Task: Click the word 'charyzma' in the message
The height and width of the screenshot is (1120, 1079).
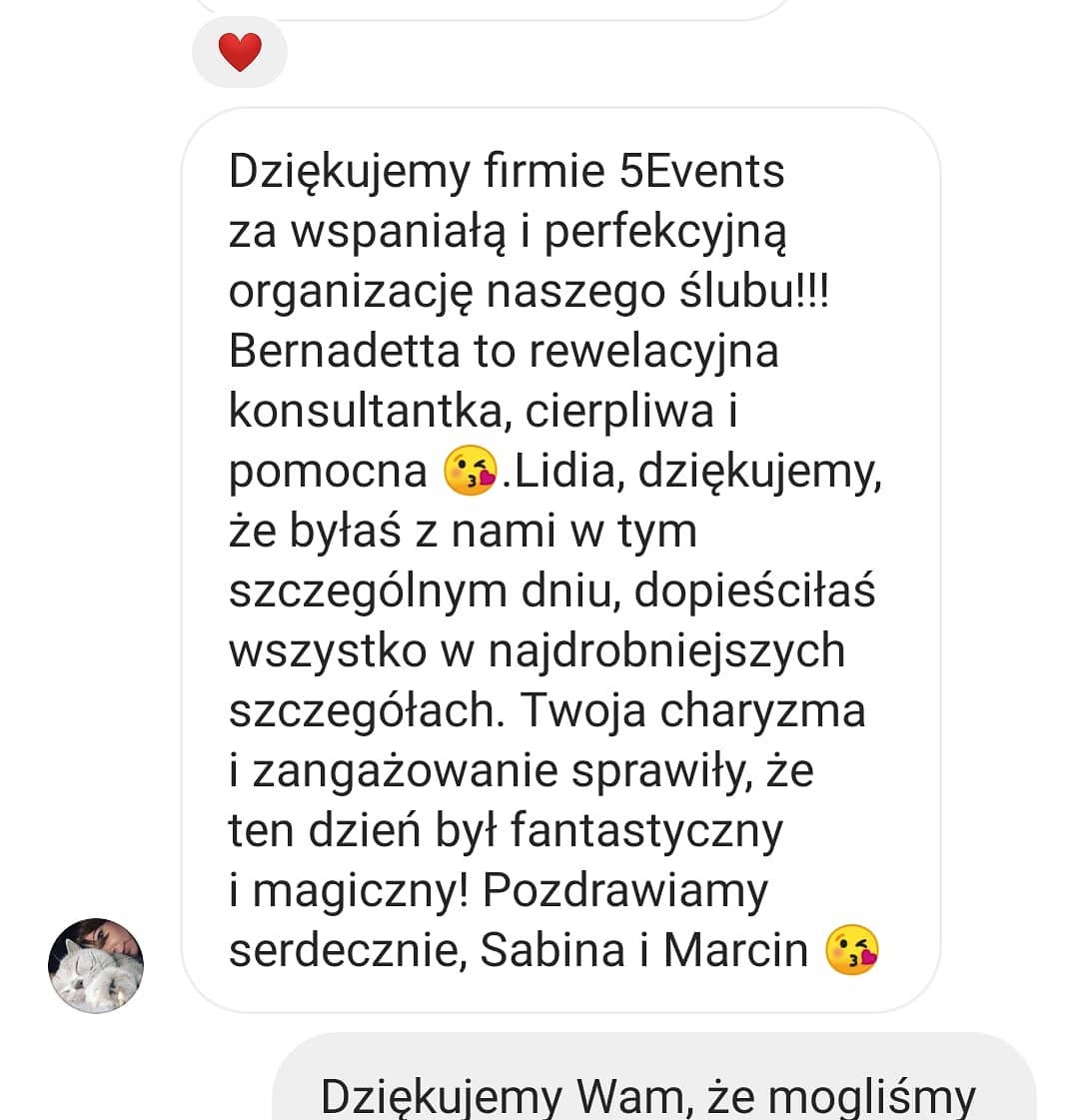Action: tap(762, 711)
